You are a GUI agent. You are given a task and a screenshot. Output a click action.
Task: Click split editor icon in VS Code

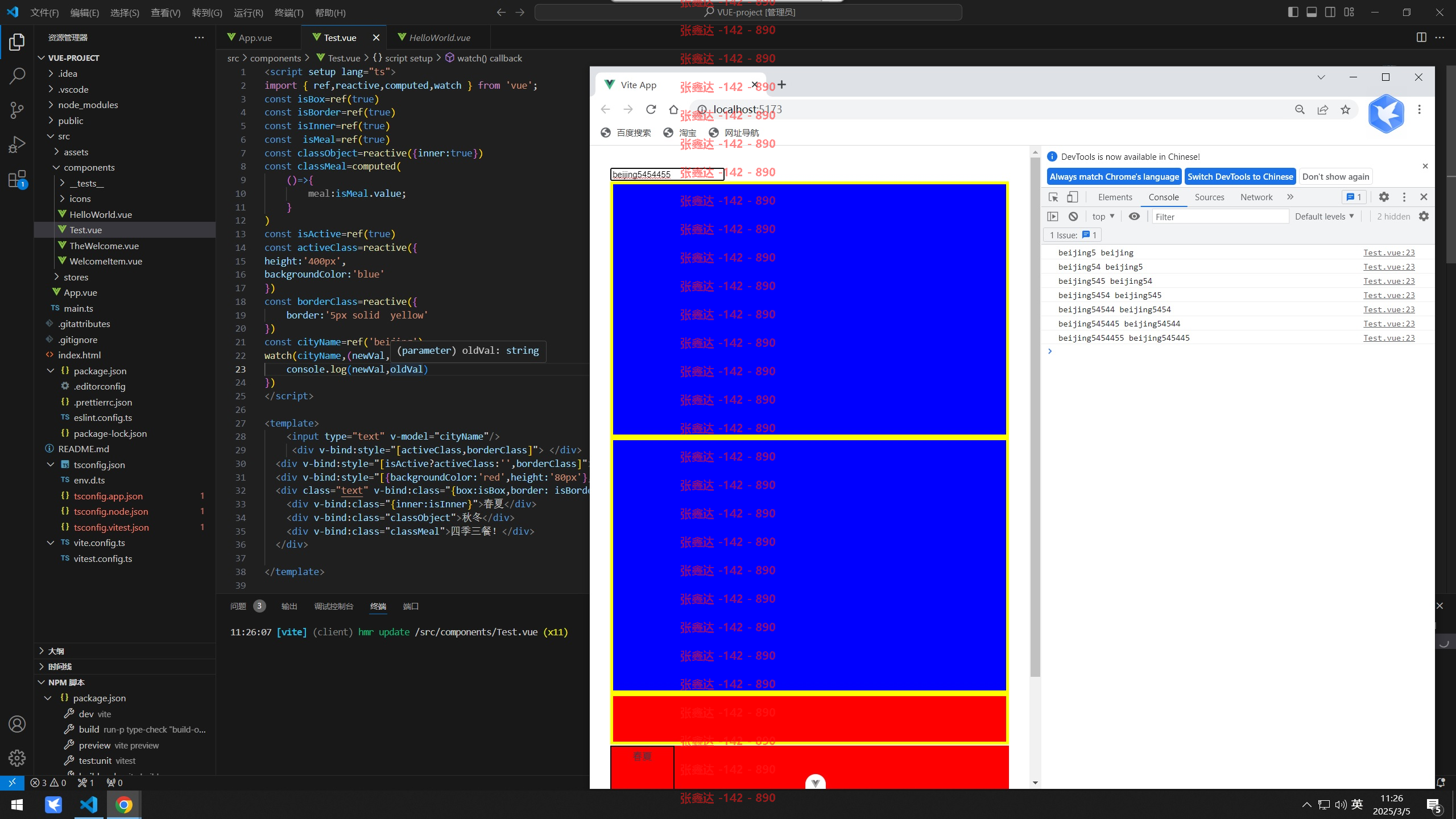[x=1421, y=38]
